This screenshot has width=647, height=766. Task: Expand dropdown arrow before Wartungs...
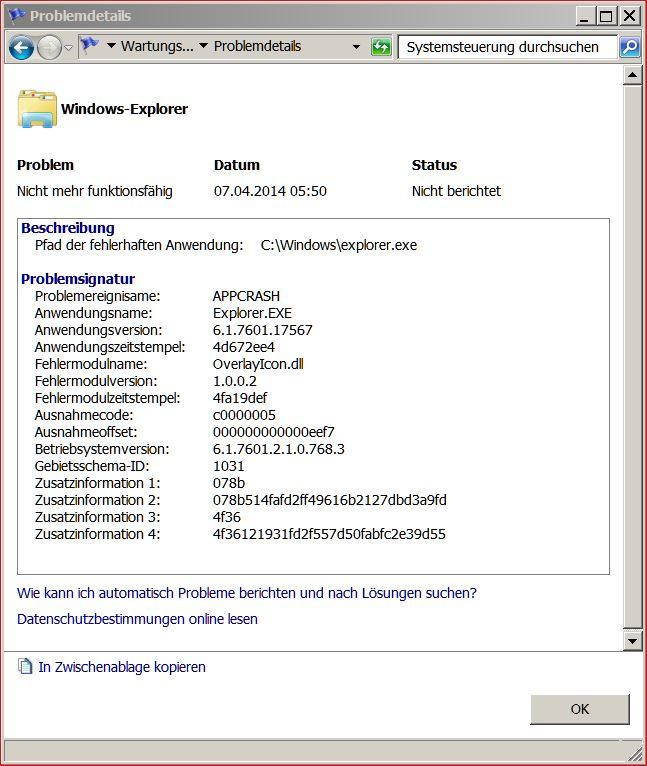(111, 46)
